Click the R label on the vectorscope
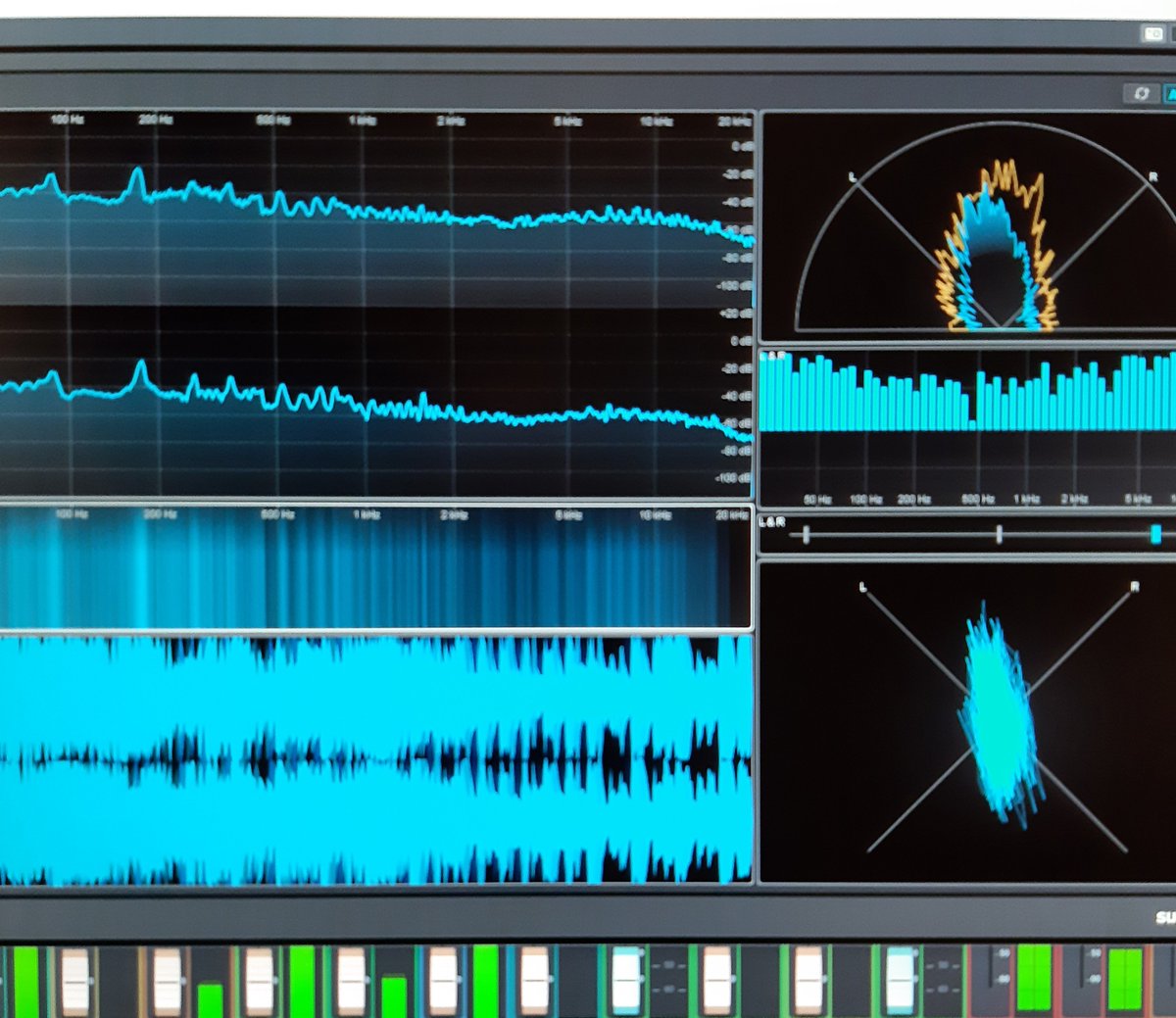1176x1018 pixels. pos(1135,587)
